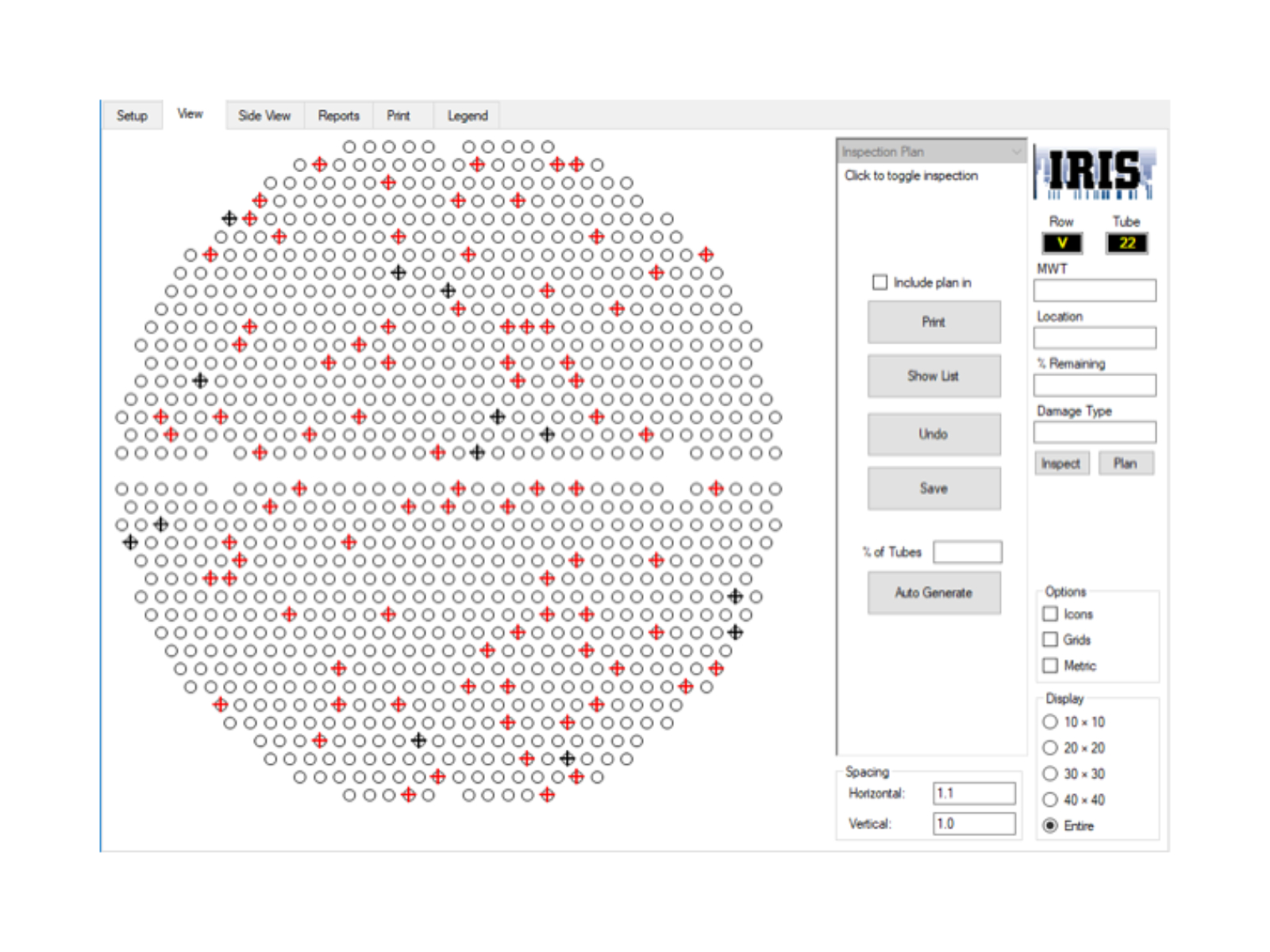Enable the Grids option

tap(1050, 639)
